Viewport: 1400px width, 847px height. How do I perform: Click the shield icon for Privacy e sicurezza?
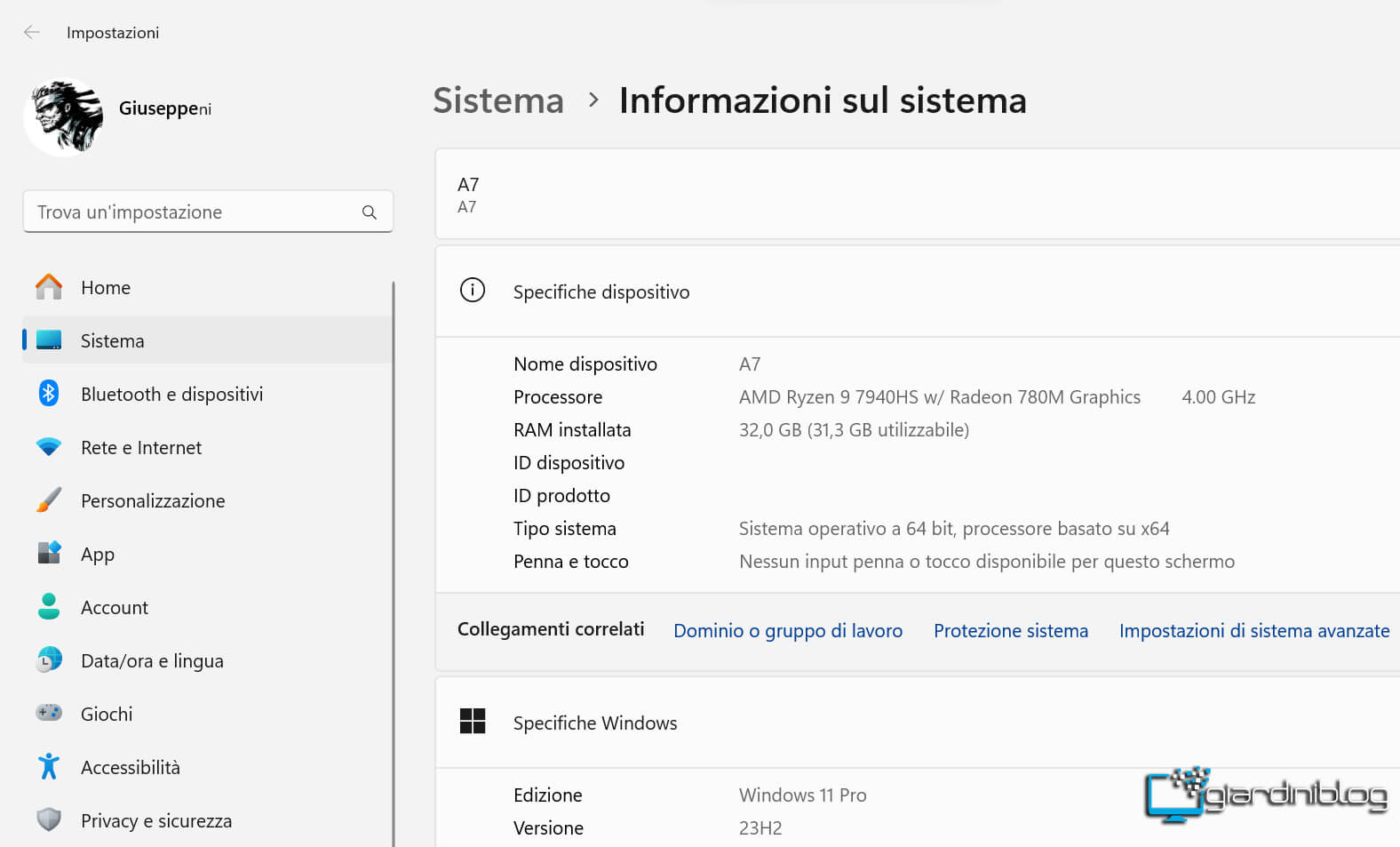(49, 819)
